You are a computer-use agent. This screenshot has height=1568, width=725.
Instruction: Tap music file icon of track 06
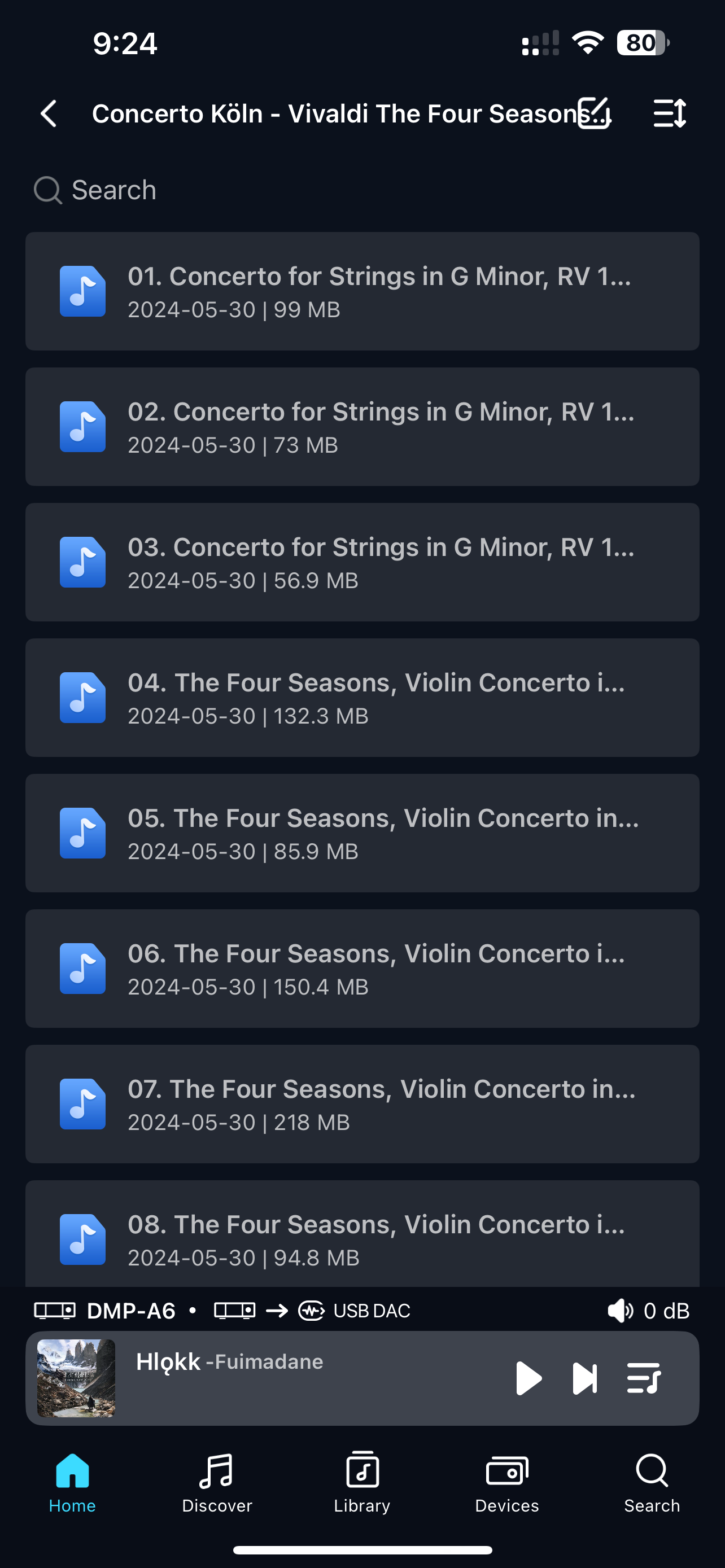(83, 969)
